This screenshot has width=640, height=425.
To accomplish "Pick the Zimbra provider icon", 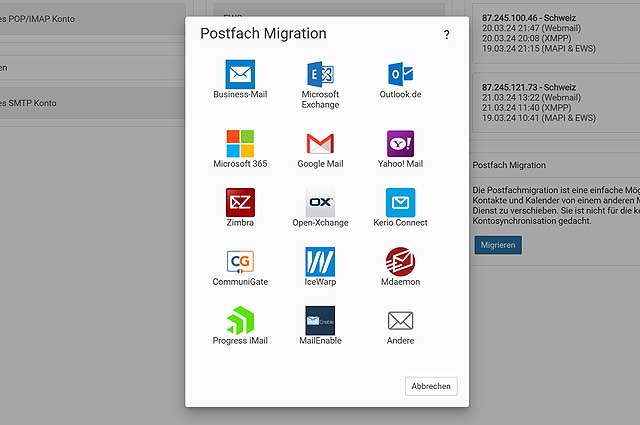I will (x=240, y=202).
